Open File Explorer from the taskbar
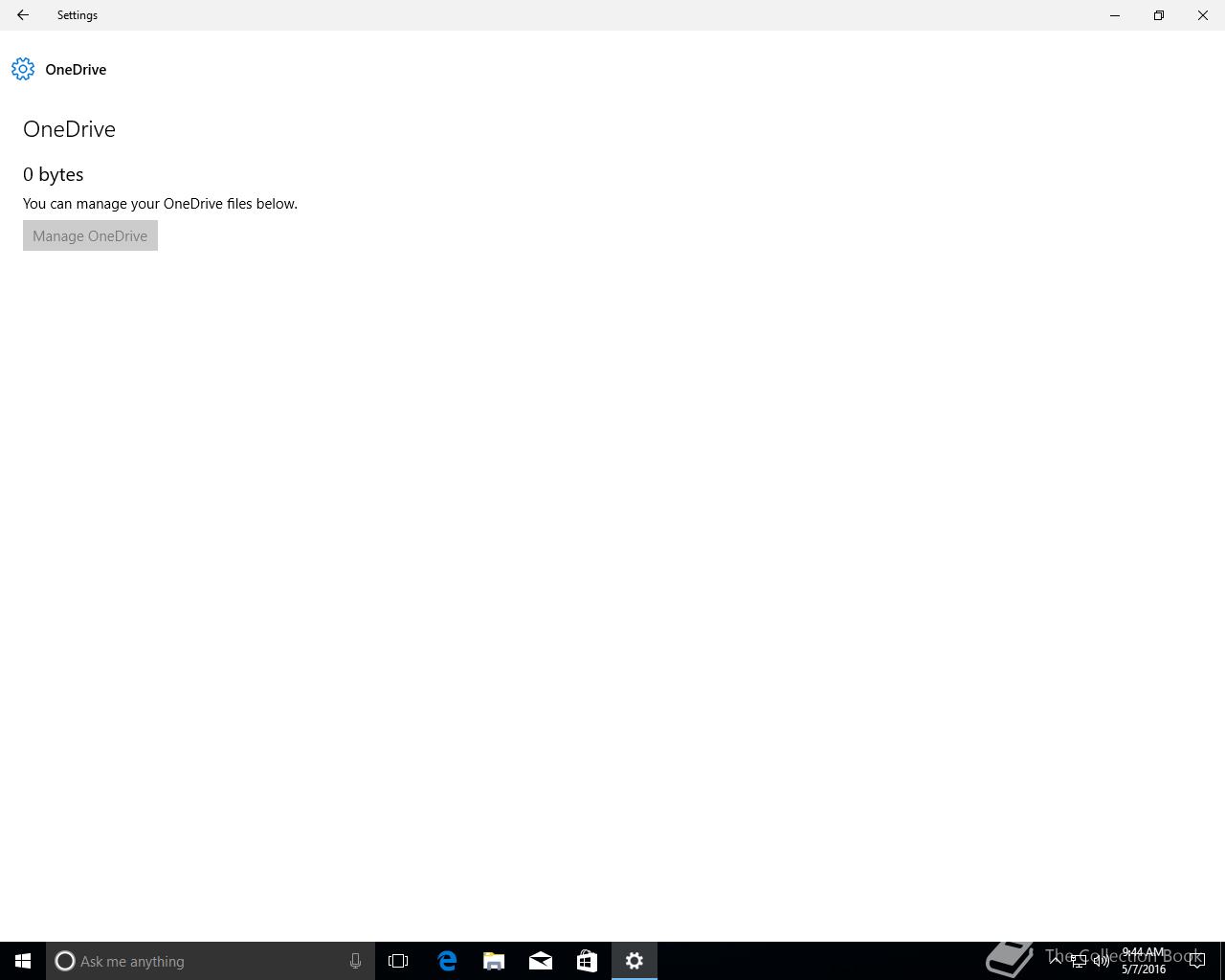This screenshot has width=1225, height=980. coord(494,961)
